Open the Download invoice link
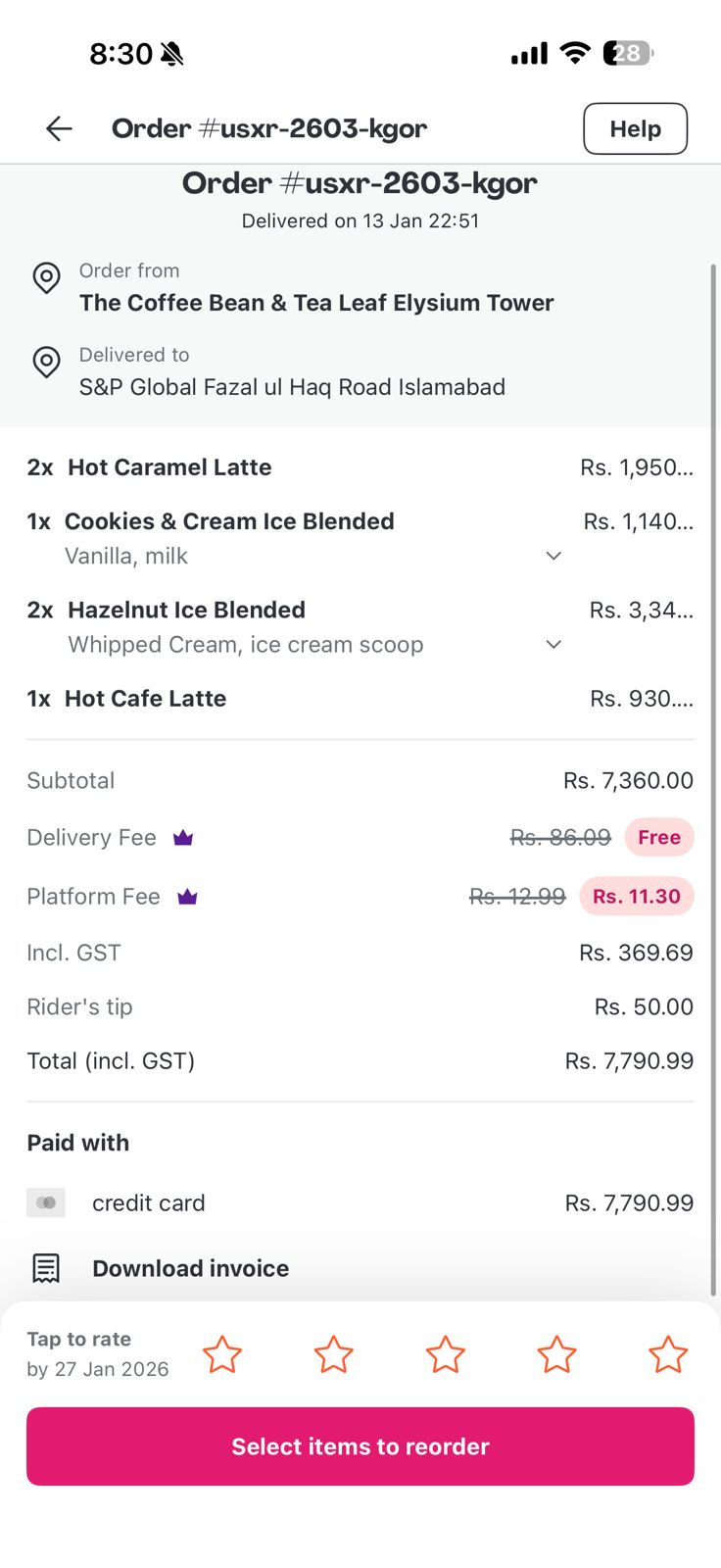The width and height of the screenshot is (721, 1568). tap(190, 1268)
